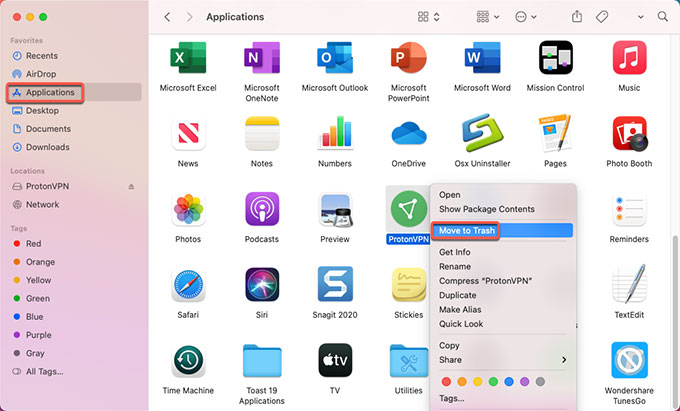
Task: Go back with the toolbar back arrow
Action: point(167,17)
